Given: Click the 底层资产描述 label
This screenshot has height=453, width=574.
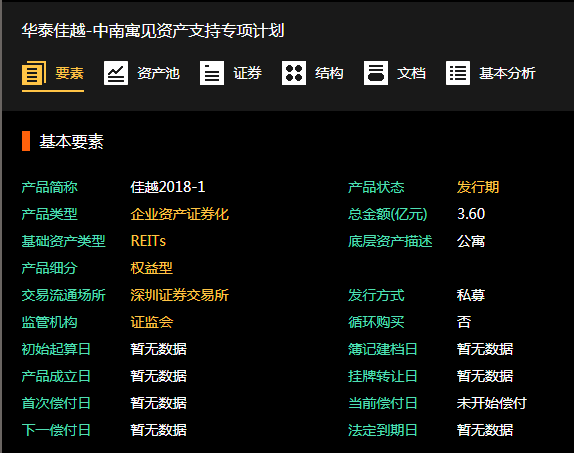Looking at the screenshot, I should [x=390, y=241].
